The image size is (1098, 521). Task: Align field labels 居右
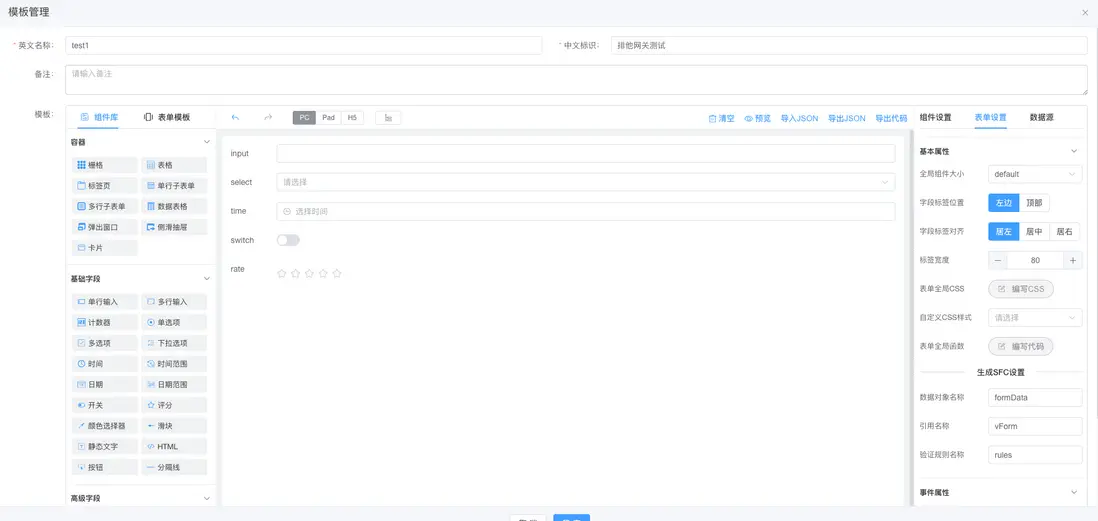1064,232
